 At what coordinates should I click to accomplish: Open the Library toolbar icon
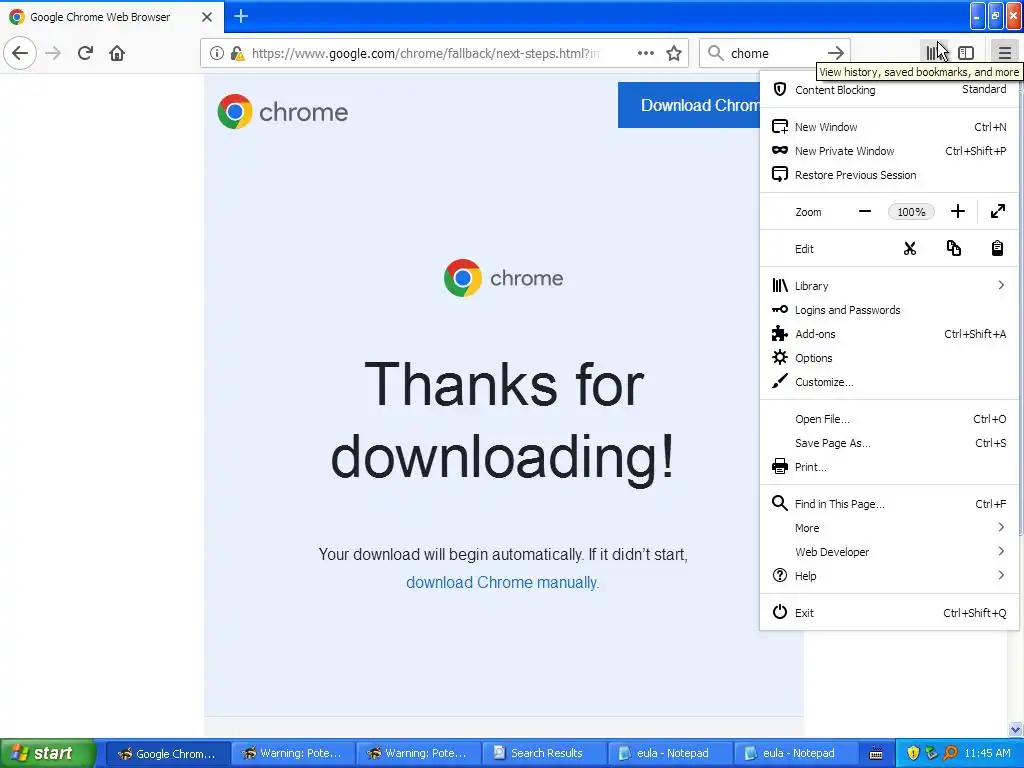click(x=935, y=53)
